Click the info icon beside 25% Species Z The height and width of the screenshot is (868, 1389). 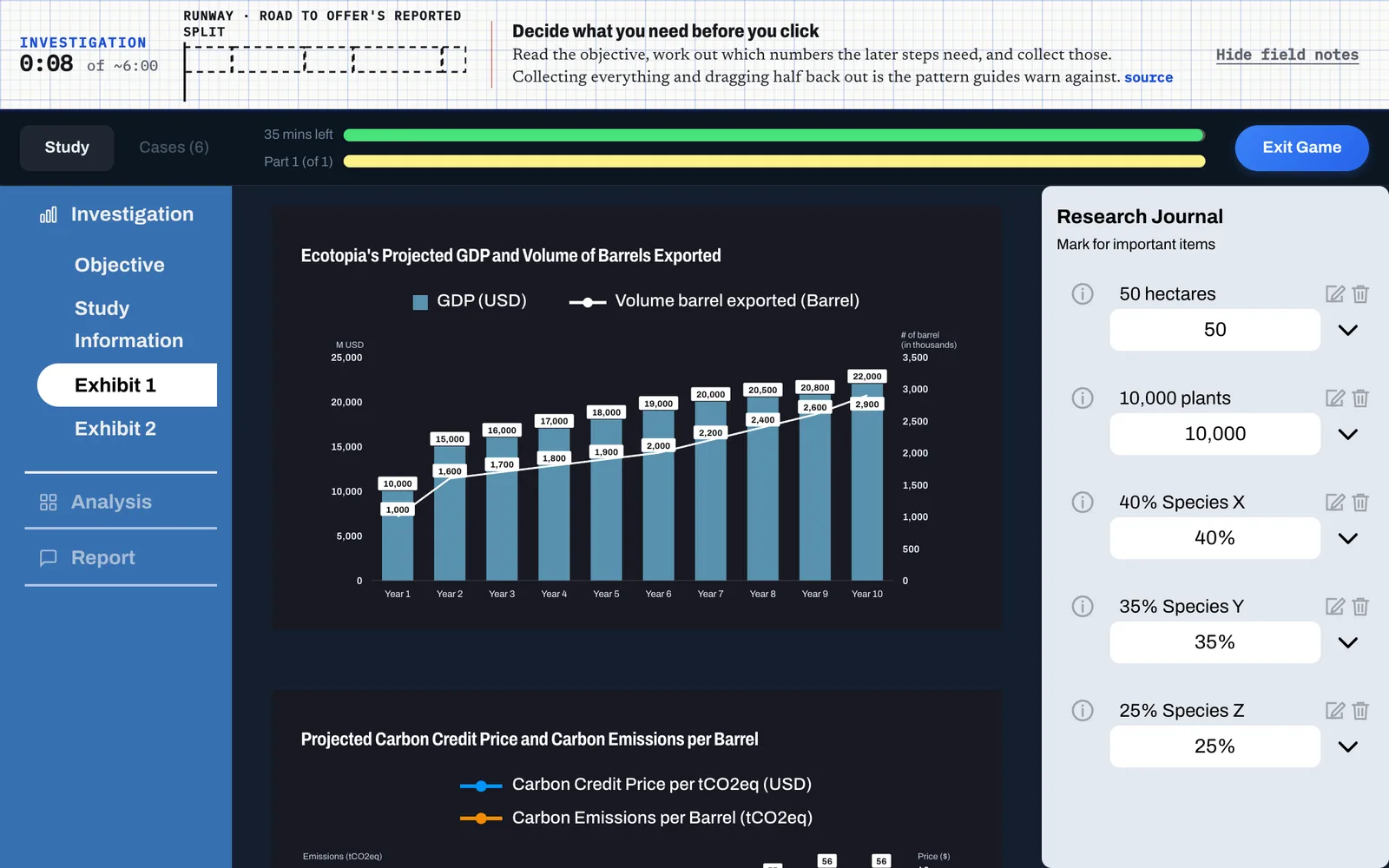point(1082,710)
